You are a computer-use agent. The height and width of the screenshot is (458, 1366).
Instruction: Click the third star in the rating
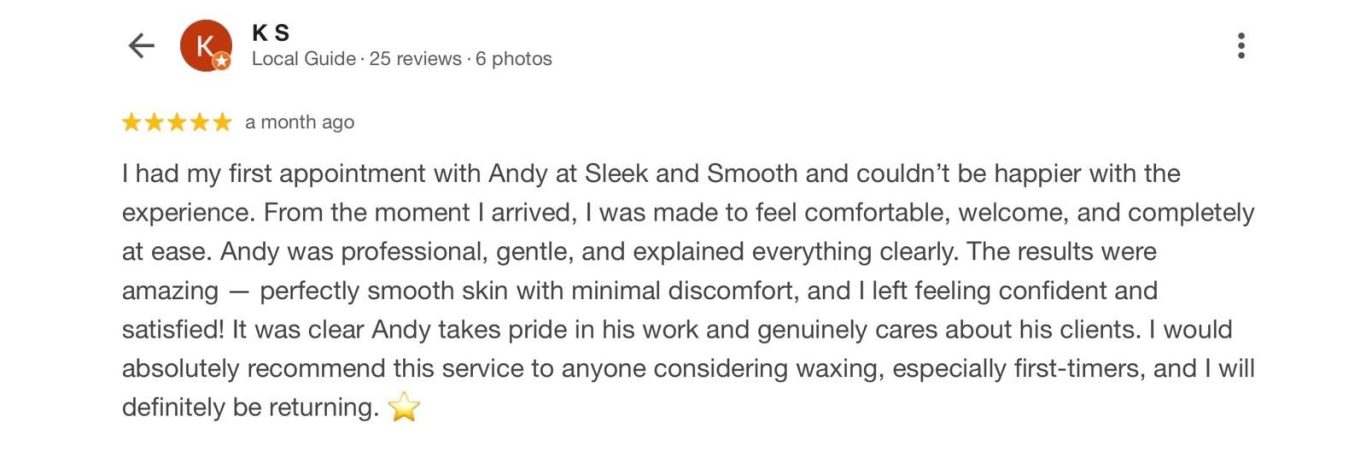tap(176, 123)
